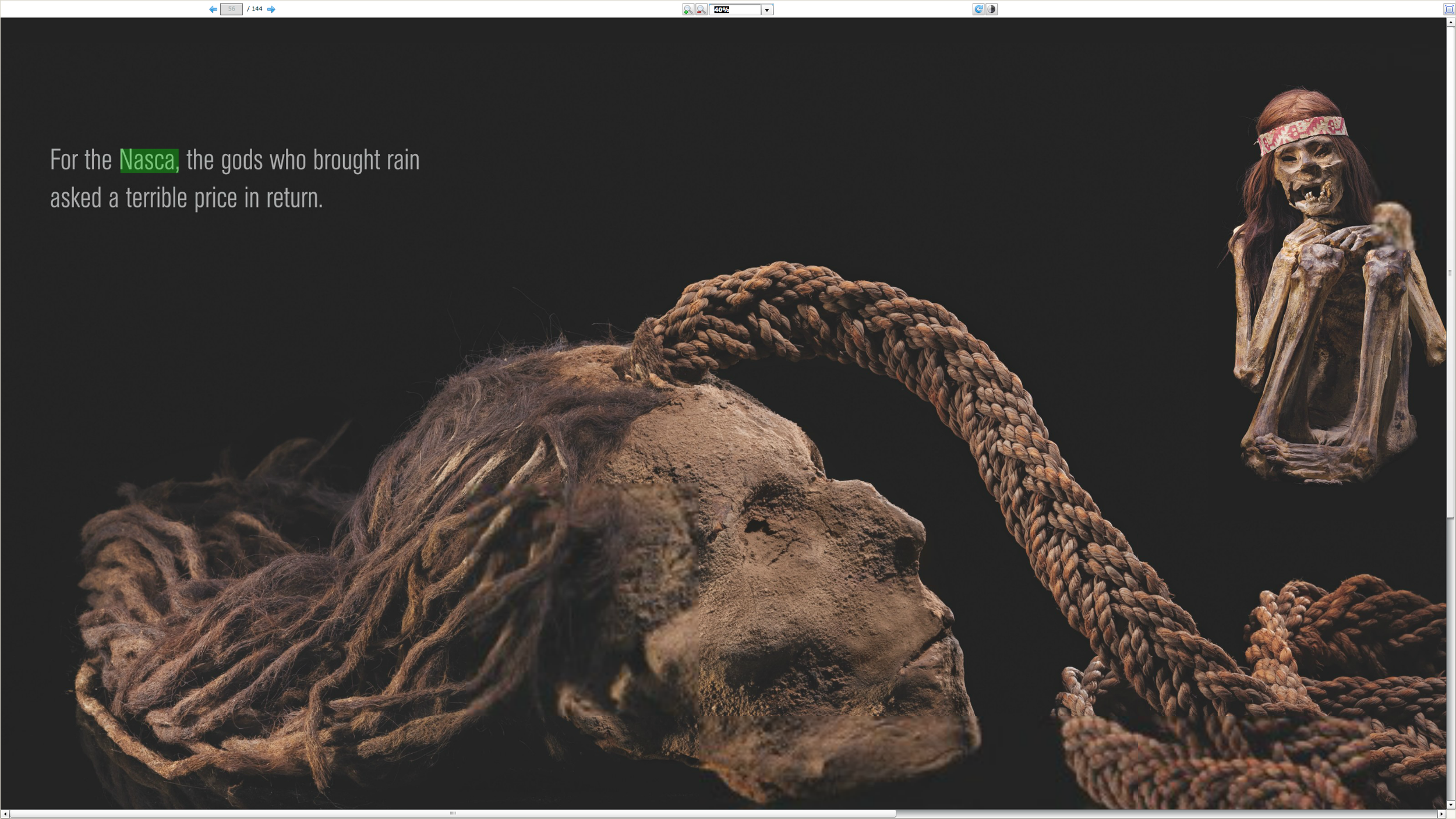Click the zoom in magnifier icon
The height and width of the screenshot is (819, 1456).
tap(688, 9)
